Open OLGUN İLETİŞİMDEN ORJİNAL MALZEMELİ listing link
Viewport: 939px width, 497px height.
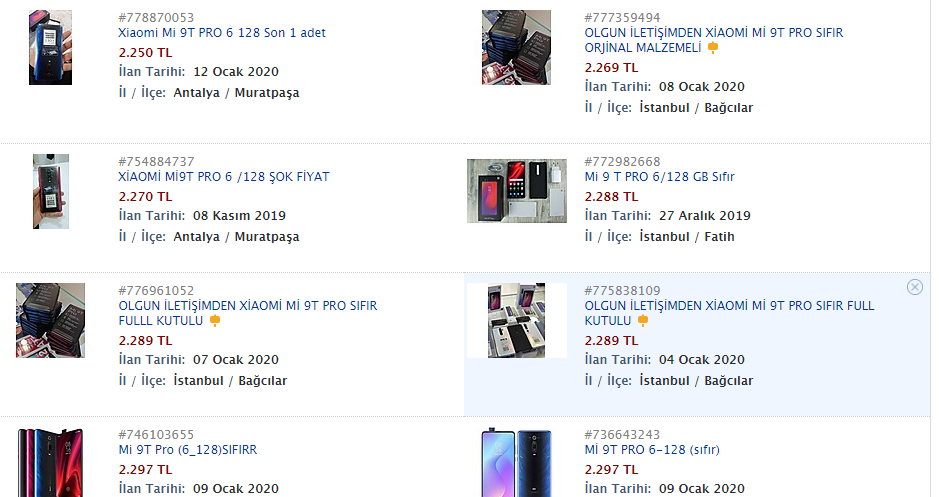coord(714,40)
